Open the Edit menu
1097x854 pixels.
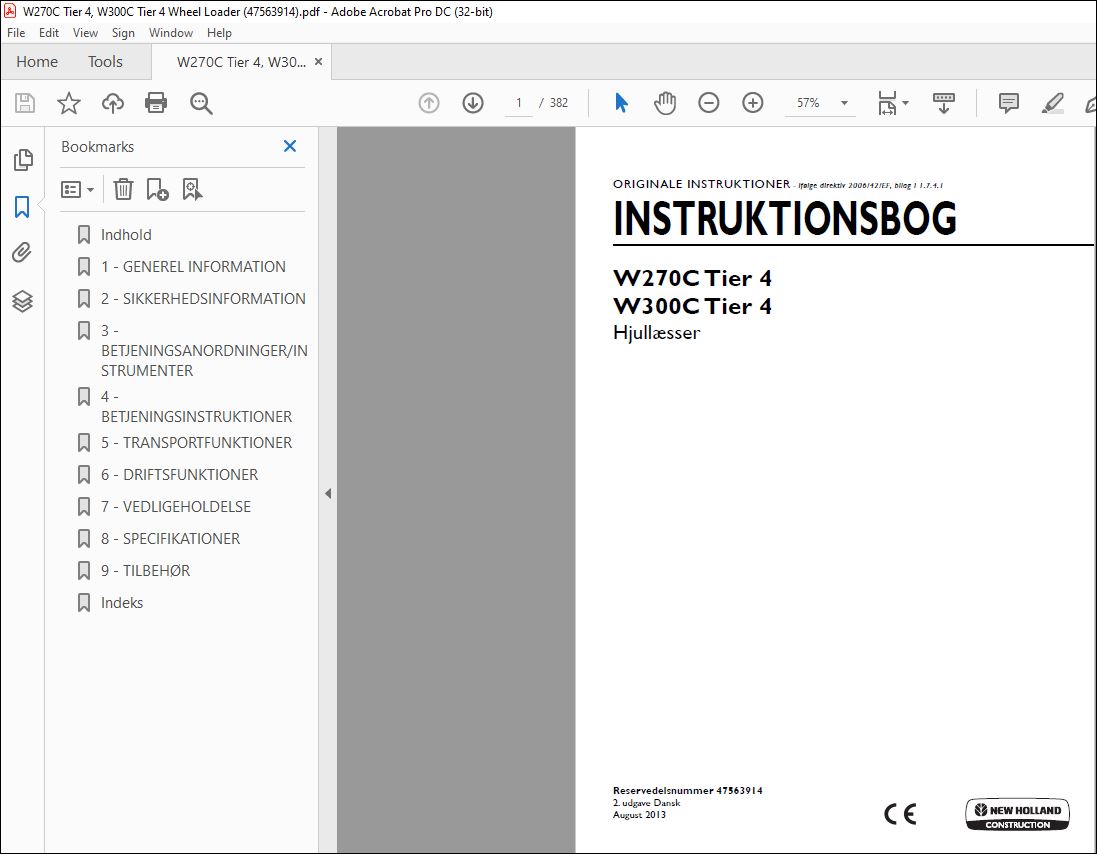click(x=49, y=33)
